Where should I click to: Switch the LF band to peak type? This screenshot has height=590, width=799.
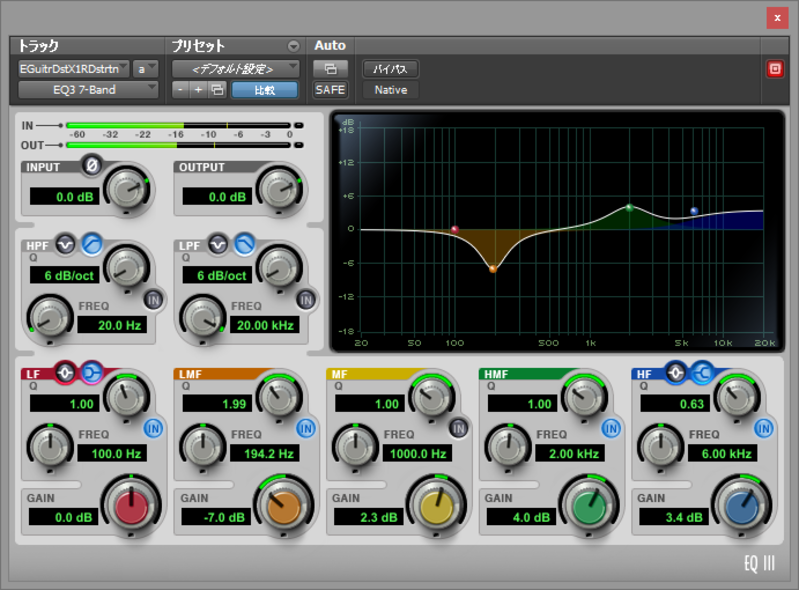pyautogui.click(x=66, y=373)
